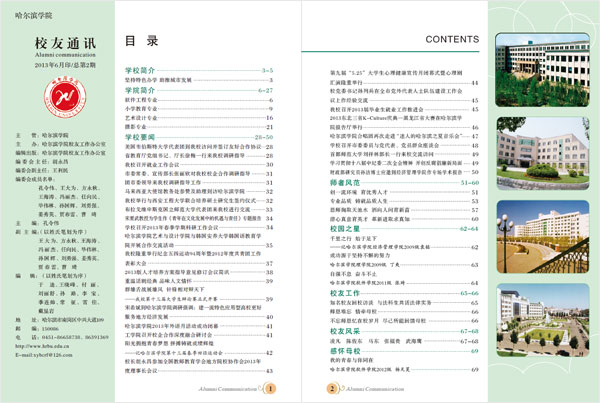
Task: Click the 目录 heading
Action: click(142, 41)
